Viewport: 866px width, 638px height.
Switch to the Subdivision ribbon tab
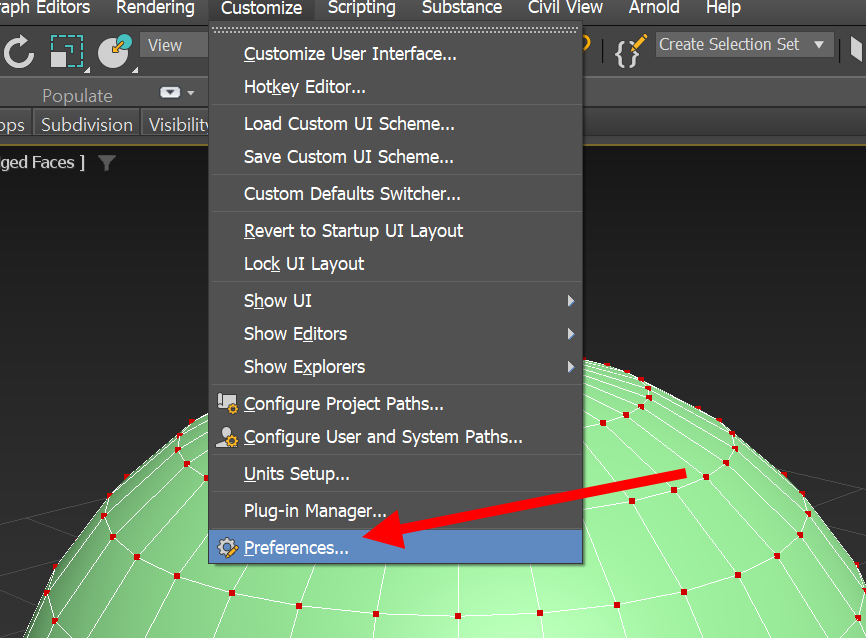coord(87,124)
